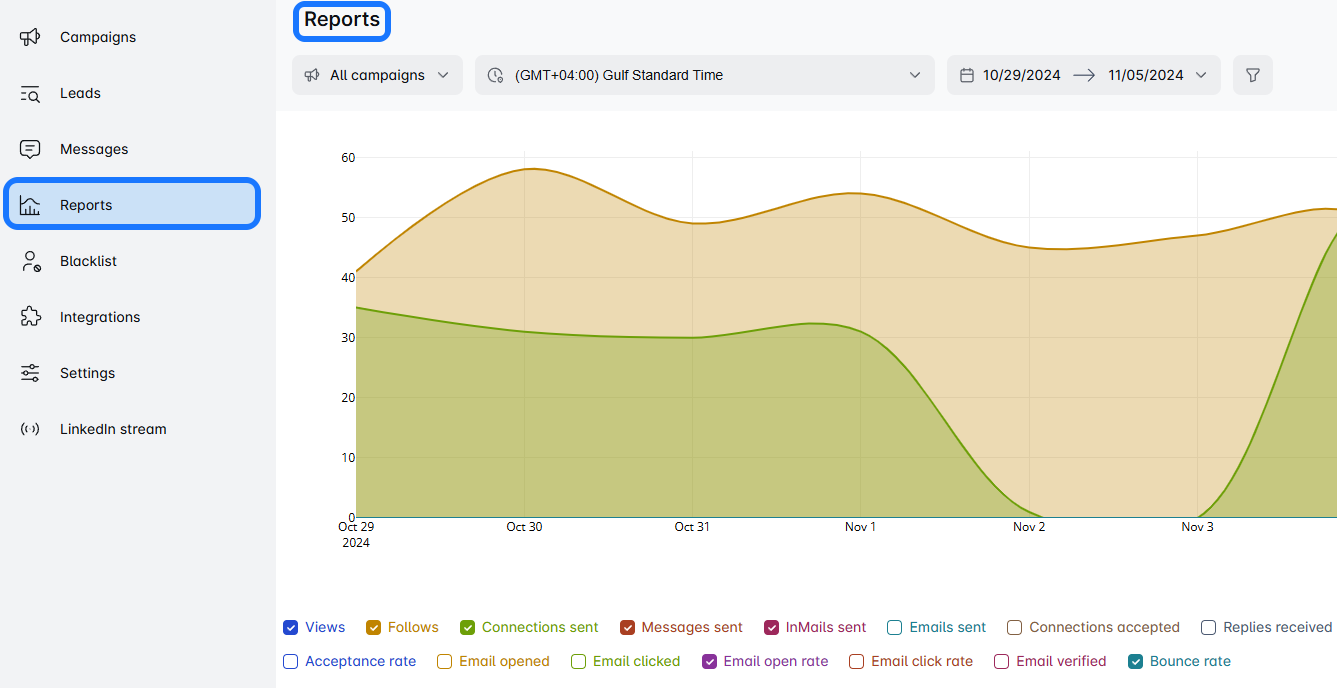The height and width of the screenshot is (688, 1337).
Task: Click the start date 10/29/2024 field
Action: coord(1021,75)
